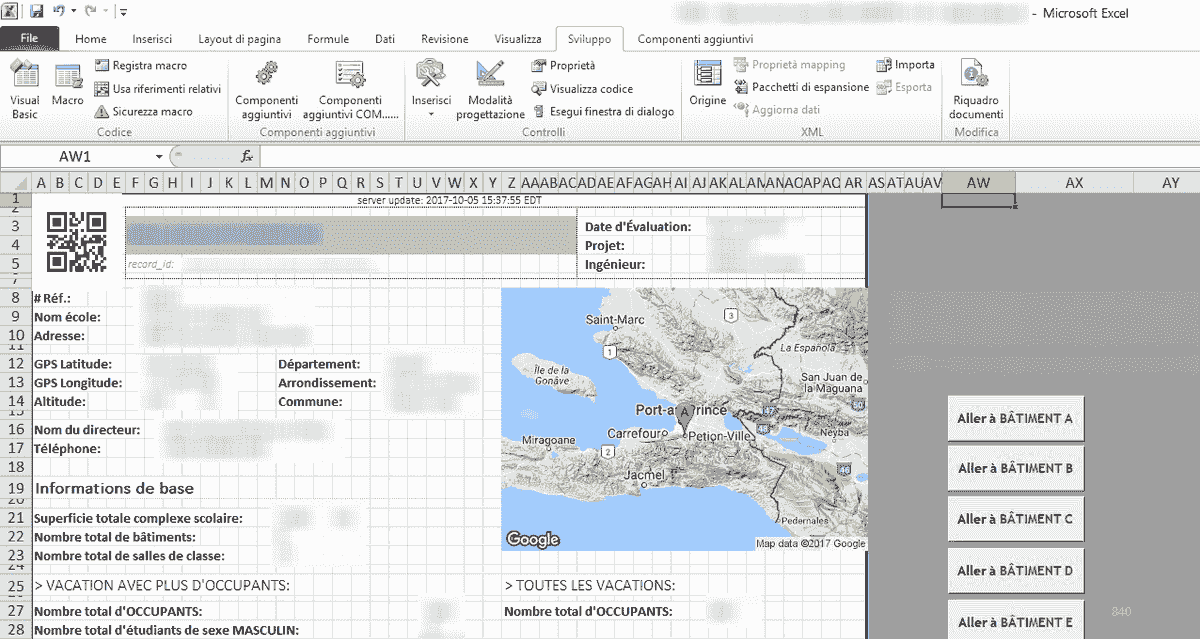Click the Aller à BÂTIMENT D button

[x=1015, y=570]
